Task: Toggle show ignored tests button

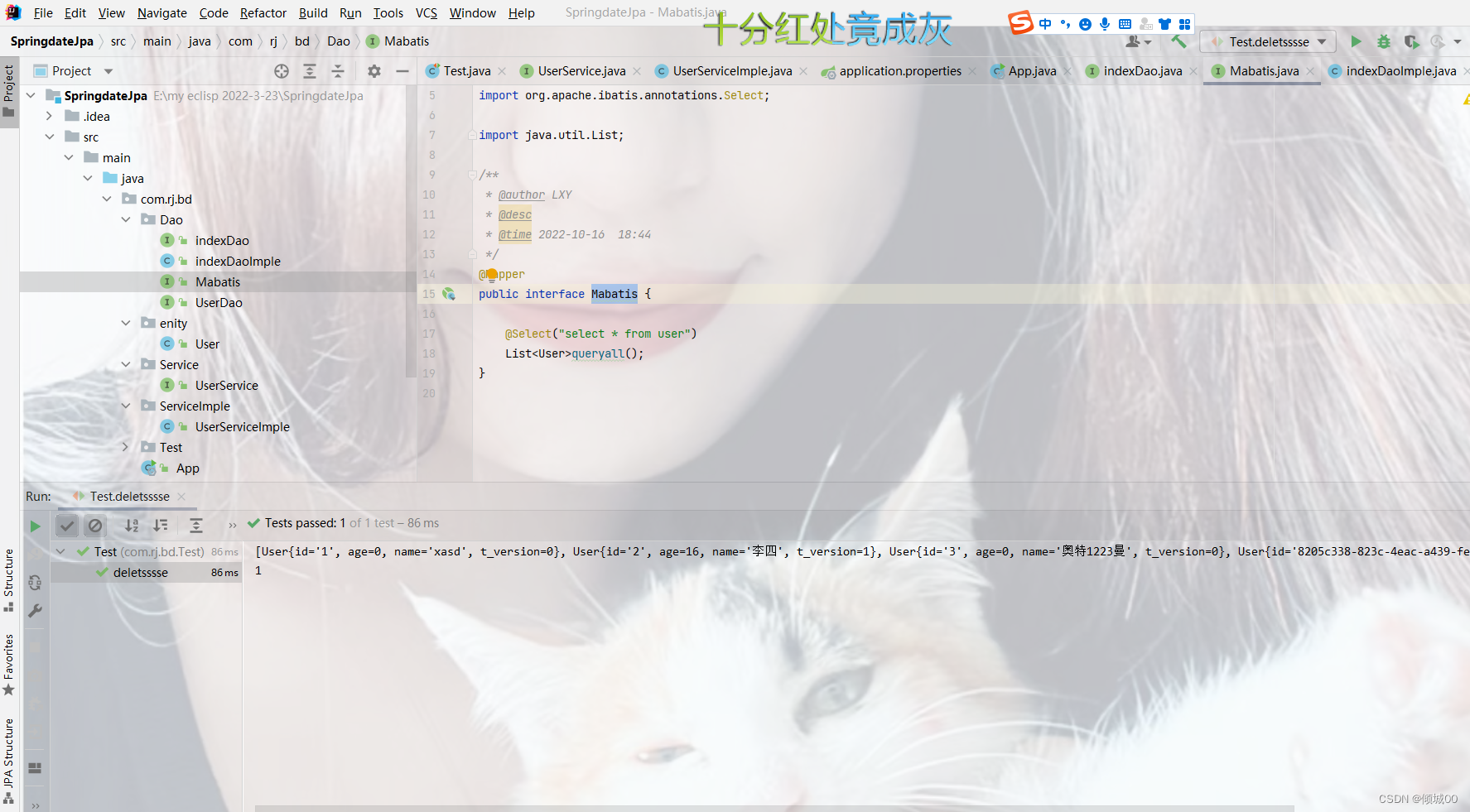Action: (x=95, y=525)
